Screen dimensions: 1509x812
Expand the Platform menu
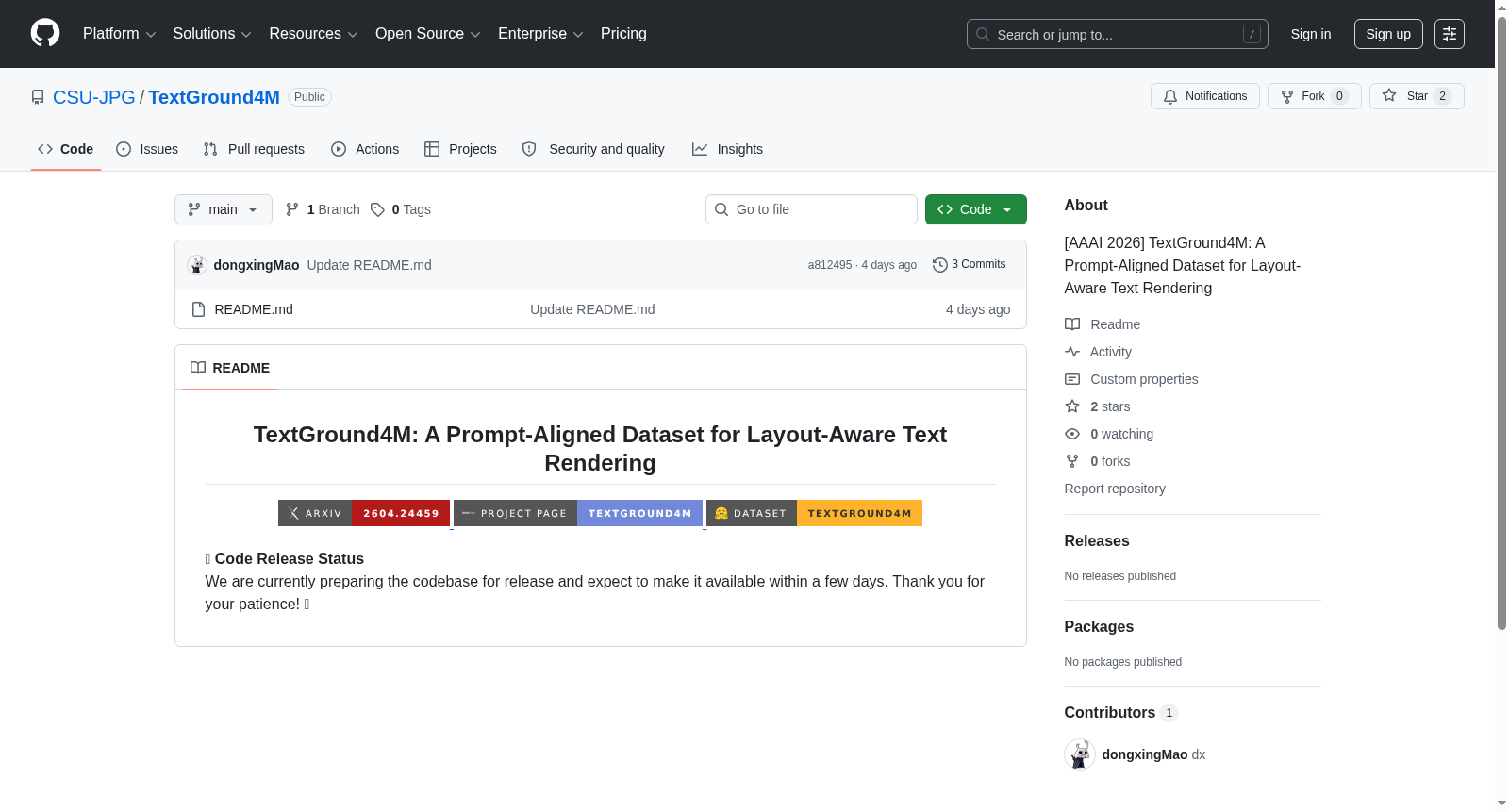[x=119, y=34]
